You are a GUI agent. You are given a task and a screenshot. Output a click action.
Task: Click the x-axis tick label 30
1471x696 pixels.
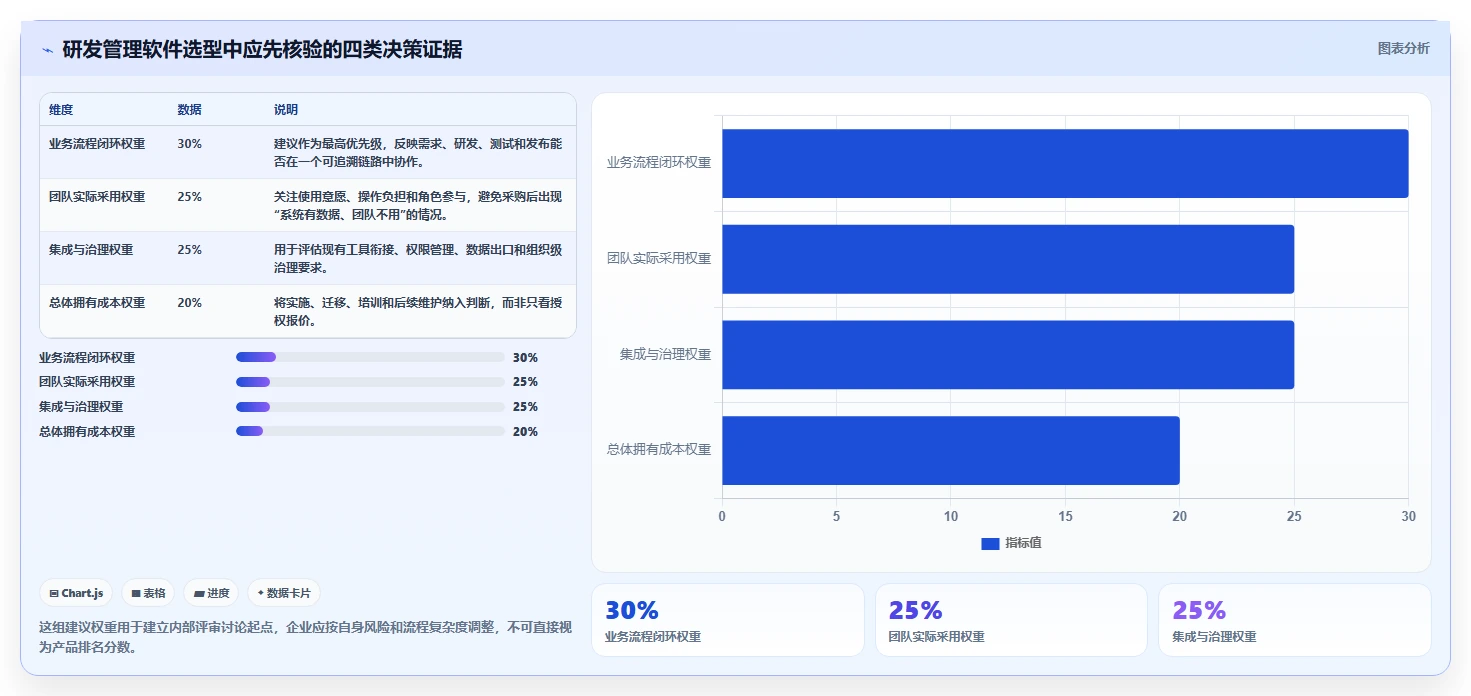[x=1408, y=516]
